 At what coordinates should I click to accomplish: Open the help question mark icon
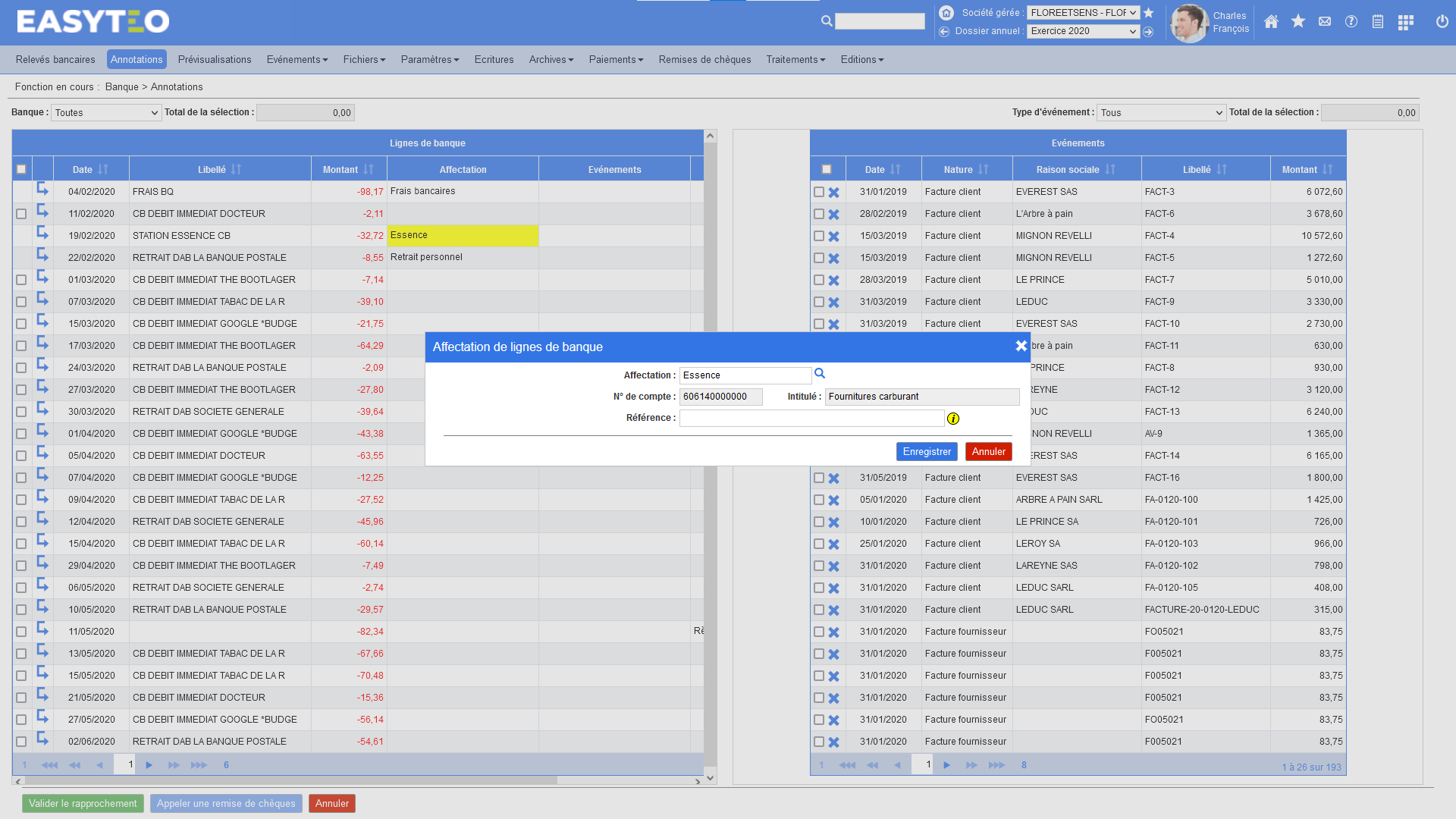[x=1351, y=21]
